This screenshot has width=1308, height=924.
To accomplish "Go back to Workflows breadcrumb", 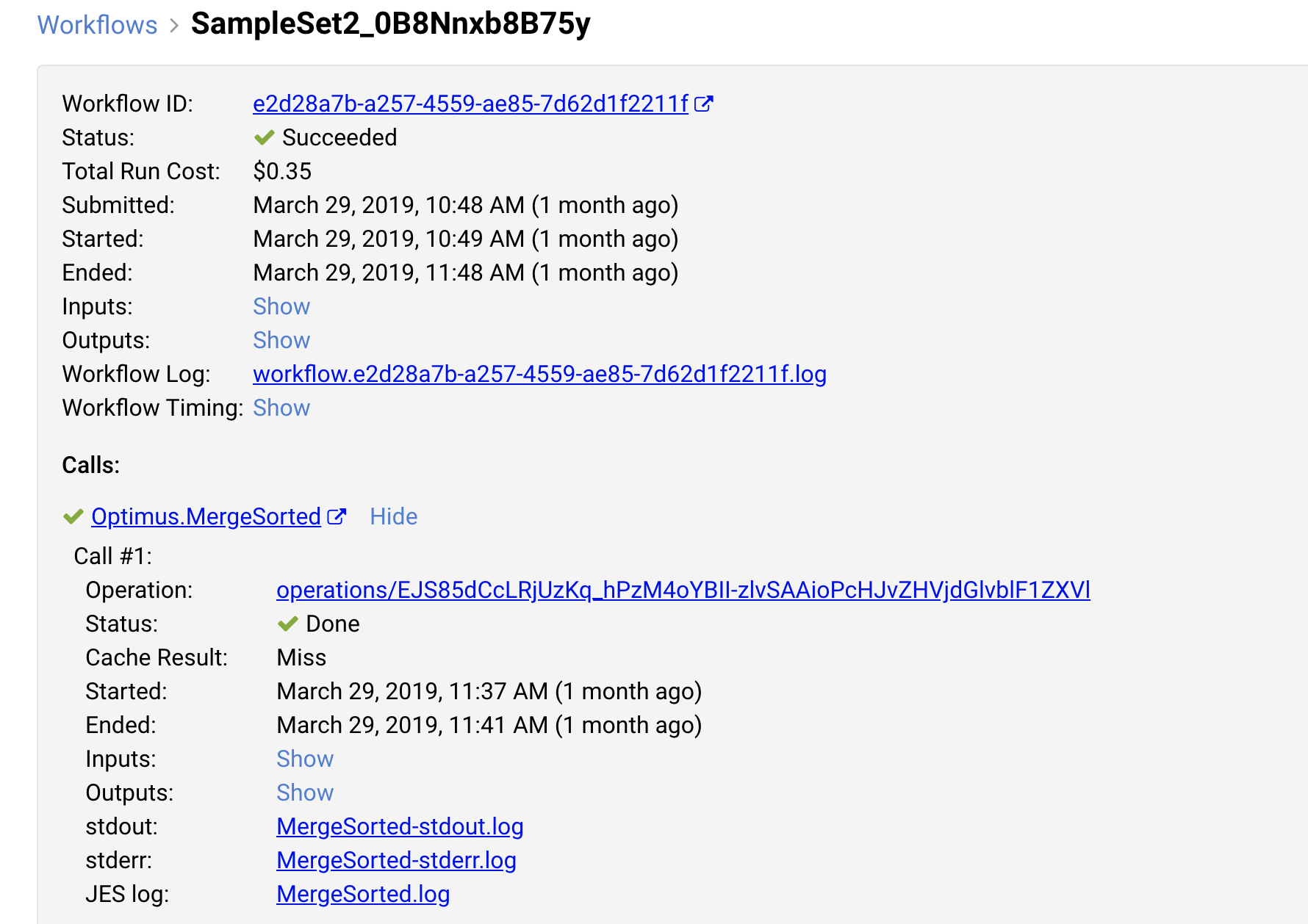I will click(97, 25).
